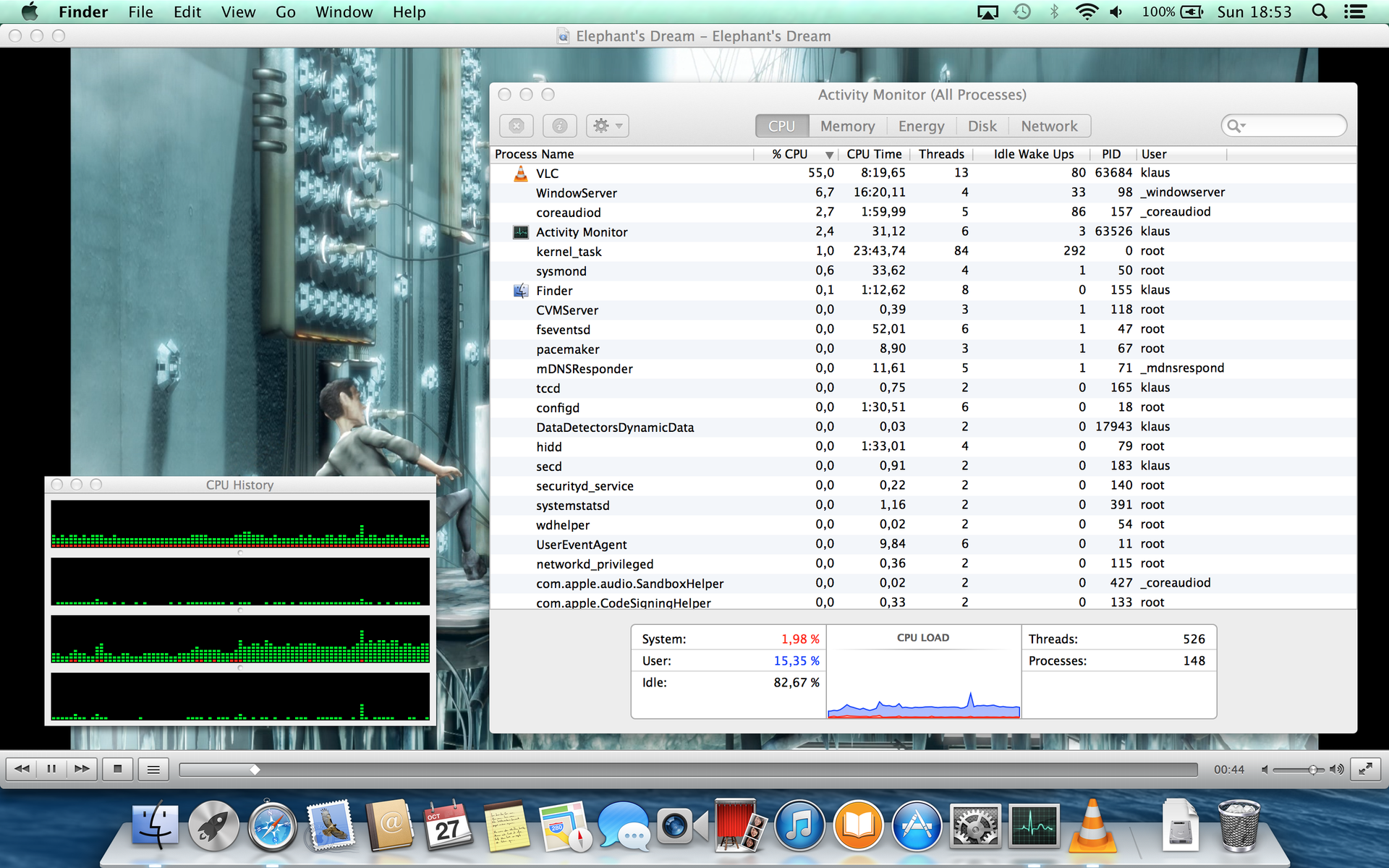The height and width of the screenshot is (868, 1389).
Task: Select the mDNSResponder process row
Action: pos(923,368)
